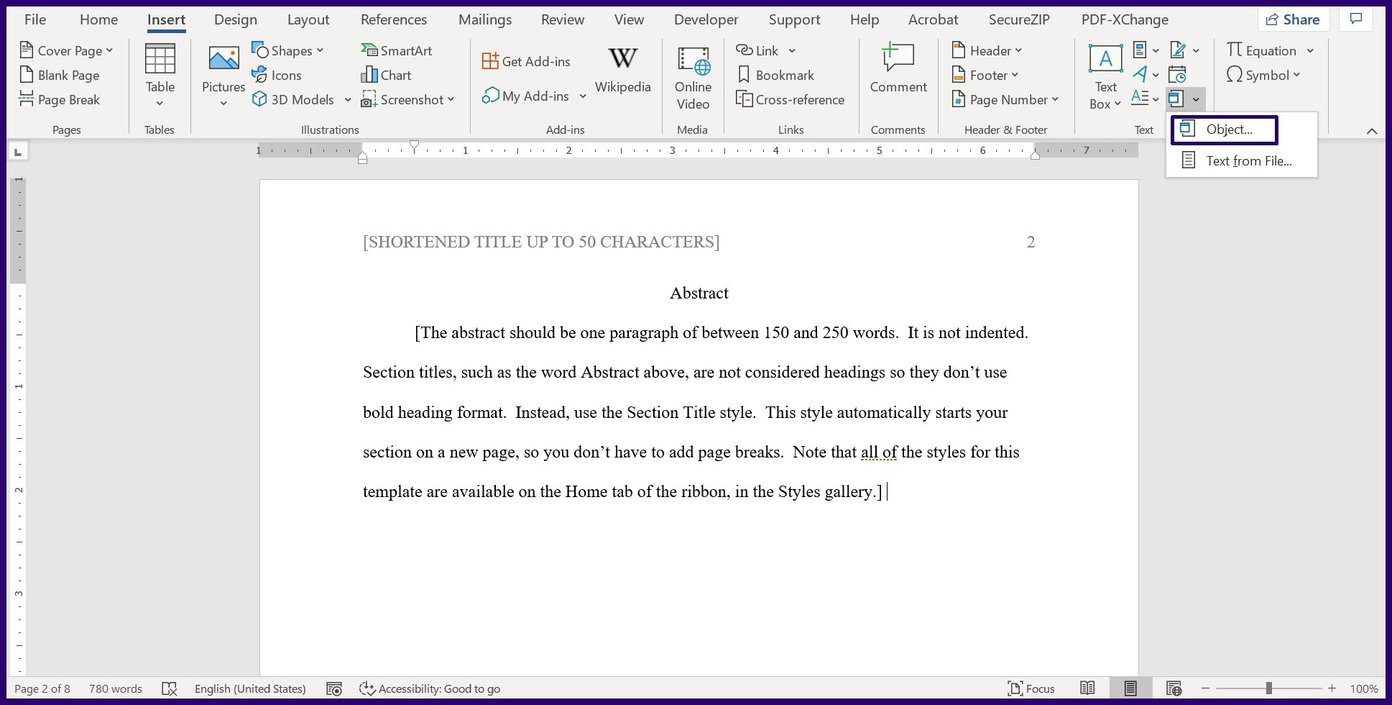
Task: Switch to Web Layout view
Action: (x=1174, y=689)
